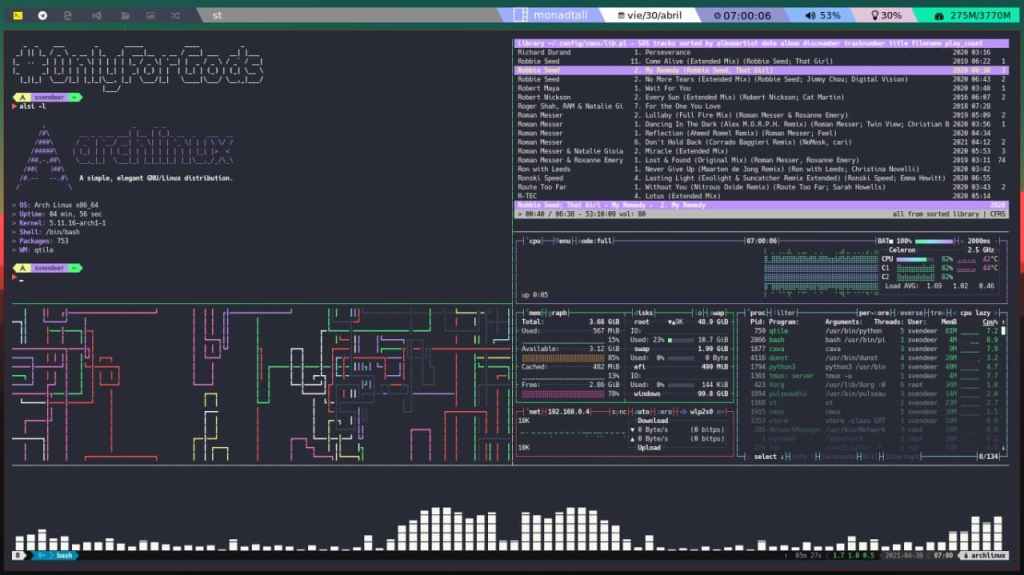
Task: Open the bpytop menu option
Action: click(563, 240)
